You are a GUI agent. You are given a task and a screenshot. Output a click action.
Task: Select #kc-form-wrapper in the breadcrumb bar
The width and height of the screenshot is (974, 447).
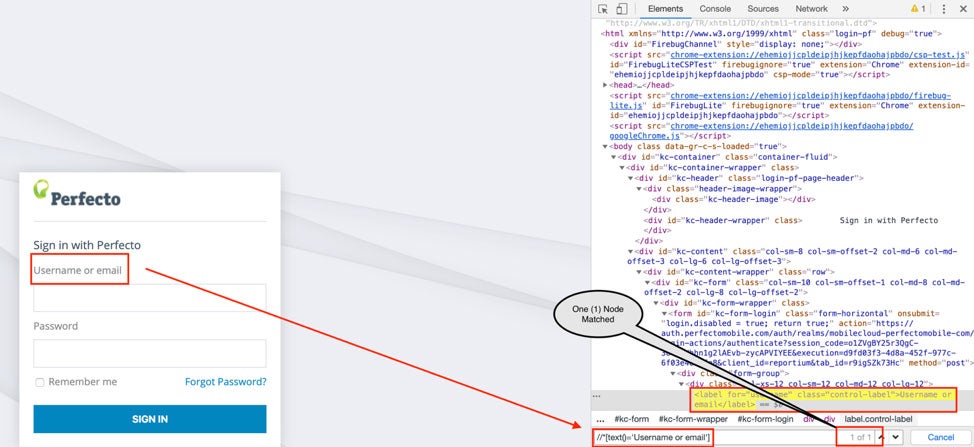tap(693, 419)
